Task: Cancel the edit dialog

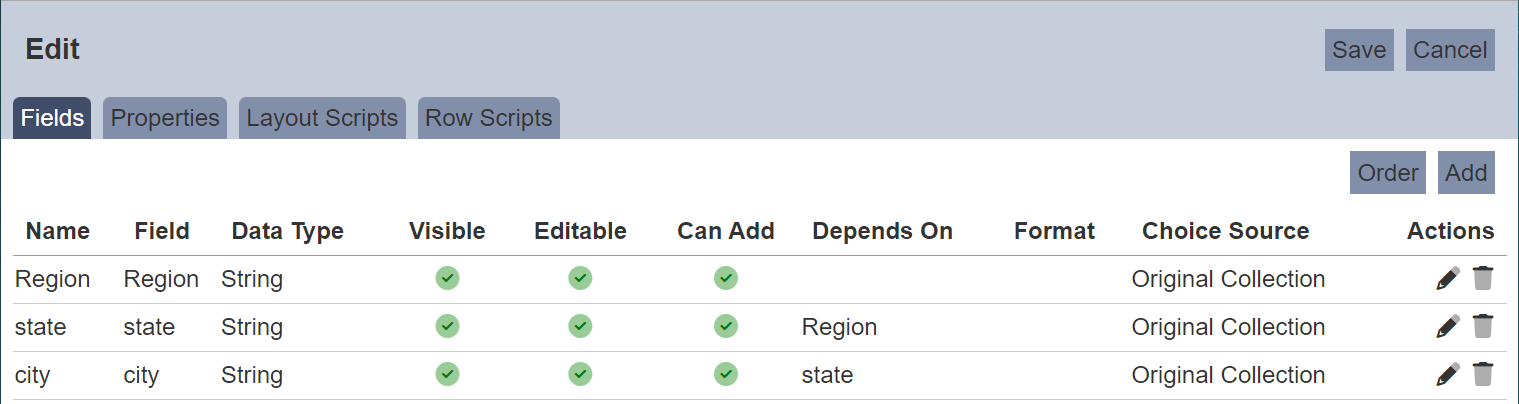Action: [1450, 50]
